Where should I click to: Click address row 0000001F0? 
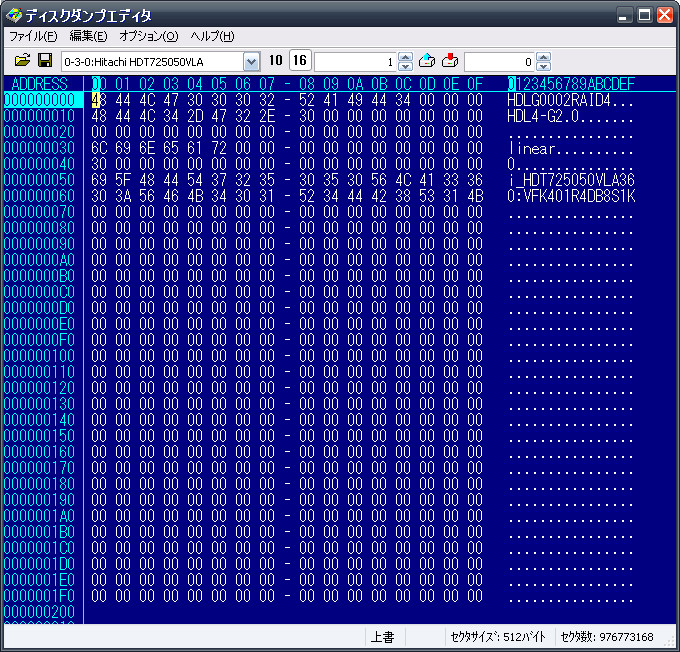tap(39, 596)
